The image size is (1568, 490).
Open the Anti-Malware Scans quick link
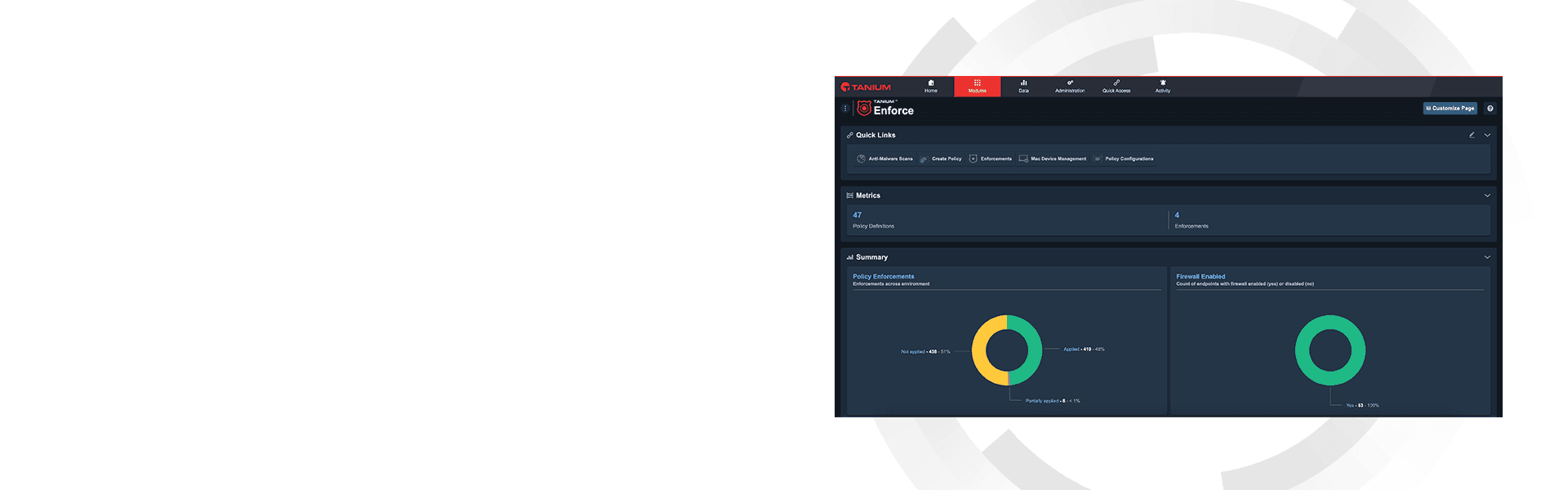point(884,158)
